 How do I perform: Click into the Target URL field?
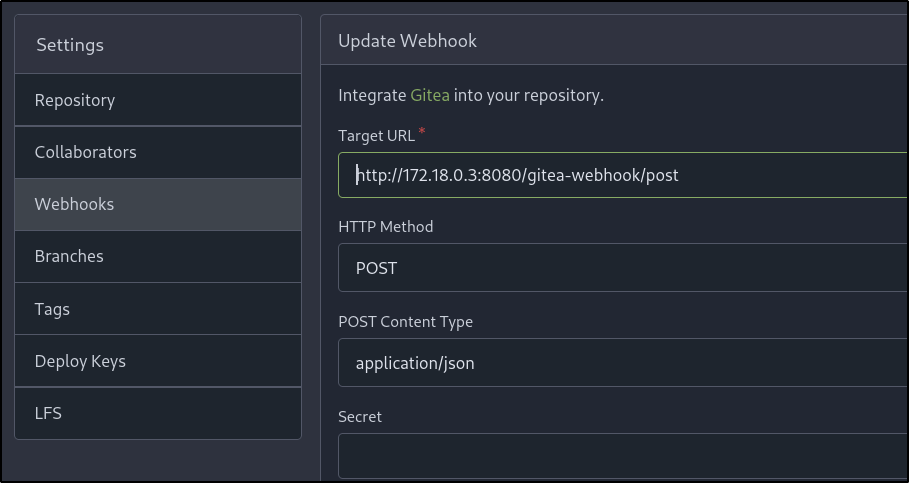point(620,176)
